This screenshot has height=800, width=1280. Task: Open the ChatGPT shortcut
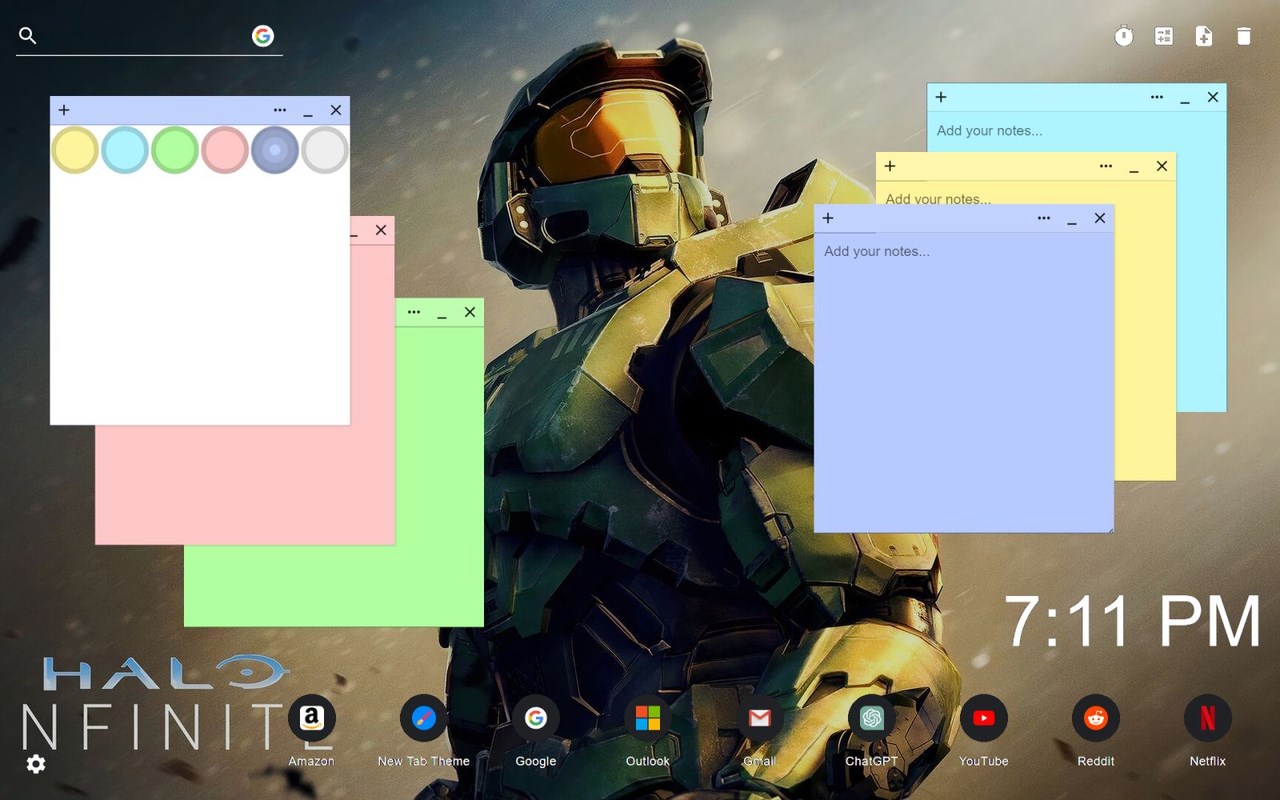(872, 718)
